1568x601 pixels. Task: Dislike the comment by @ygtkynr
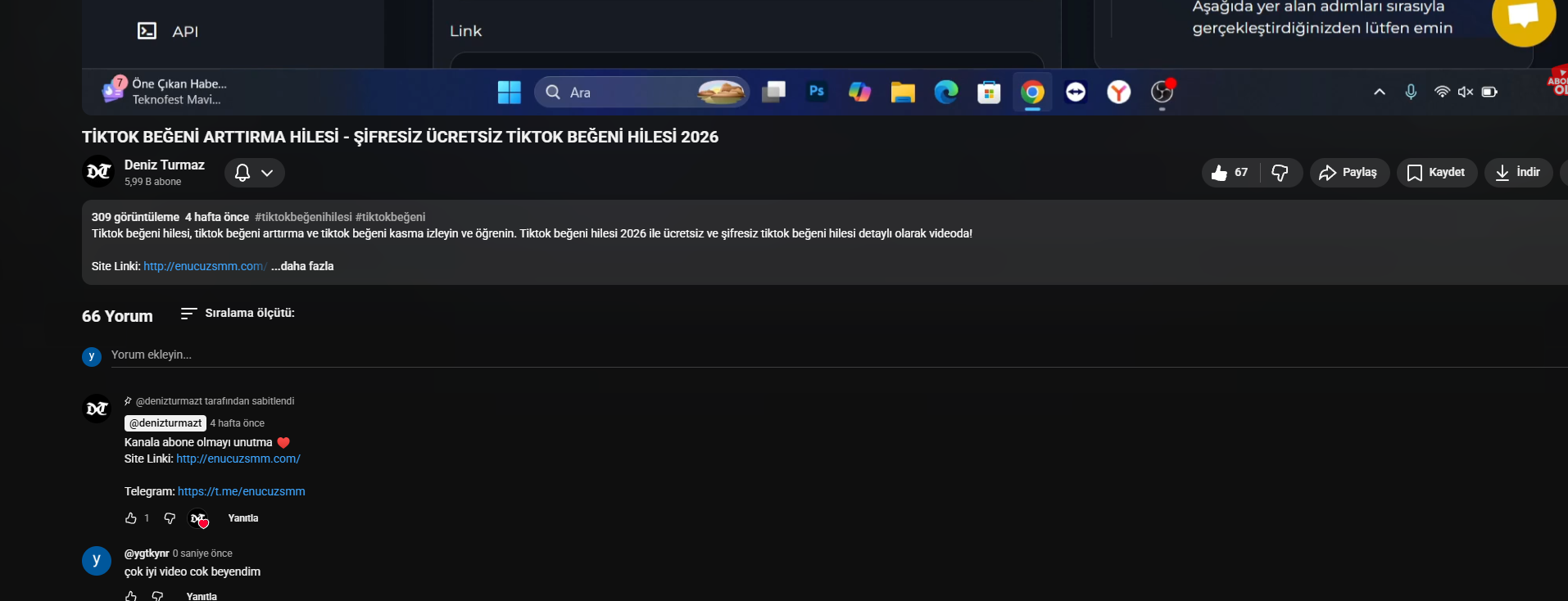coord(157,595)
